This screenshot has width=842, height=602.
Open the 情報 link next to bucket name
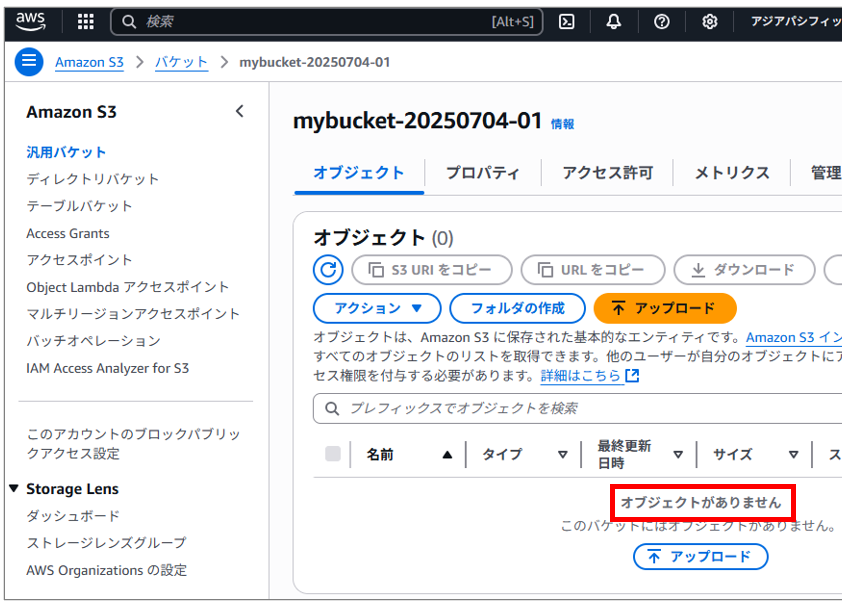point(562,124)
